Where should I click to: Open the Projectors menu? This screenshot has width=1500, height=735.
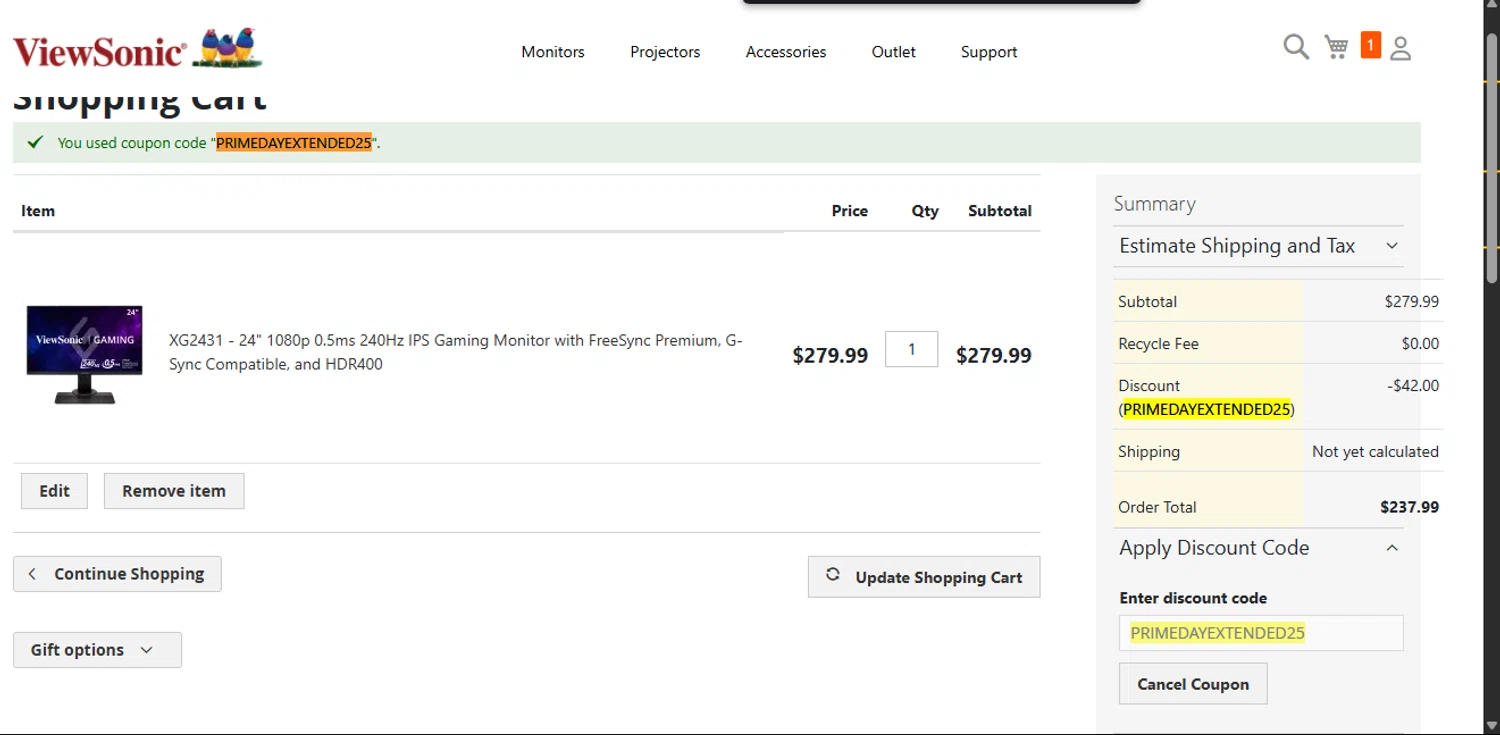click(x=665, y=52)
